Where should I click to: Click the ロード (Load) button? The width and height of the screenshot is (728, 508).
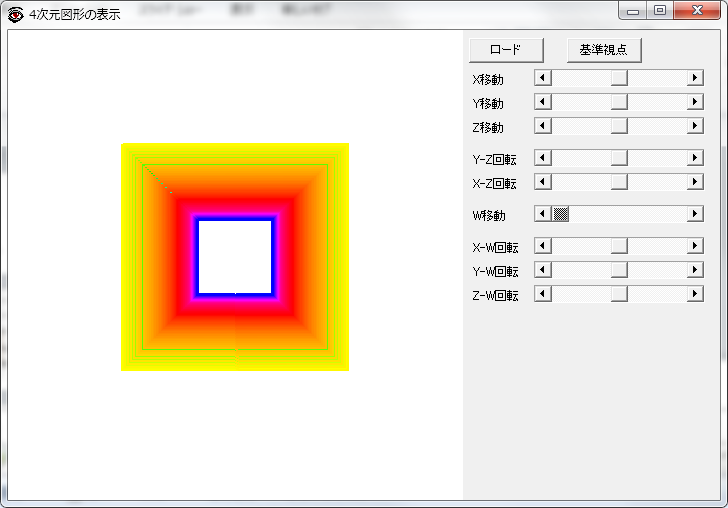pos(506,50)
